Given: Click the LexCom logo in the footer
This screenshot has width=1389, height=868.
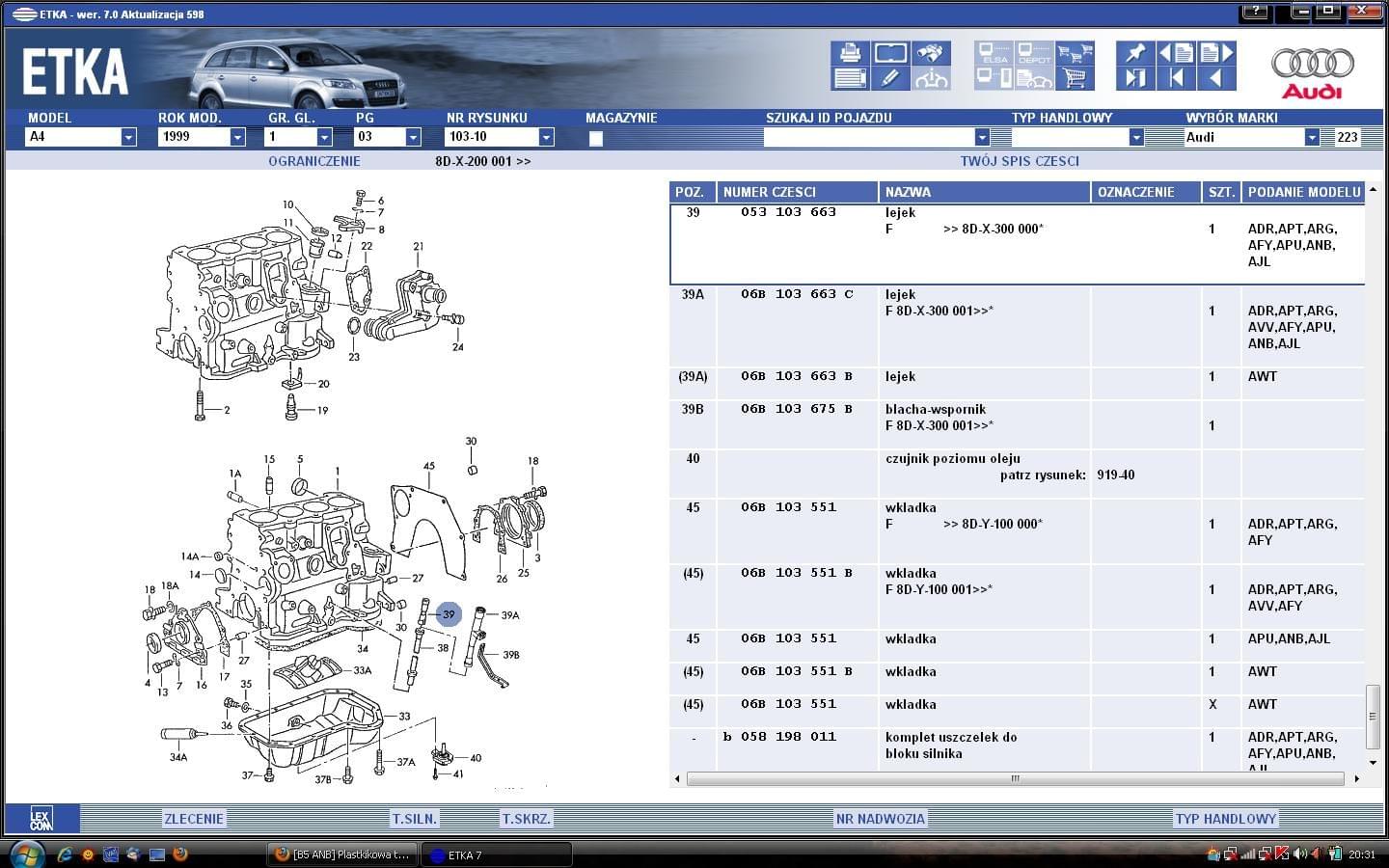Looking at the screenshot, I should tap(41, 819).
